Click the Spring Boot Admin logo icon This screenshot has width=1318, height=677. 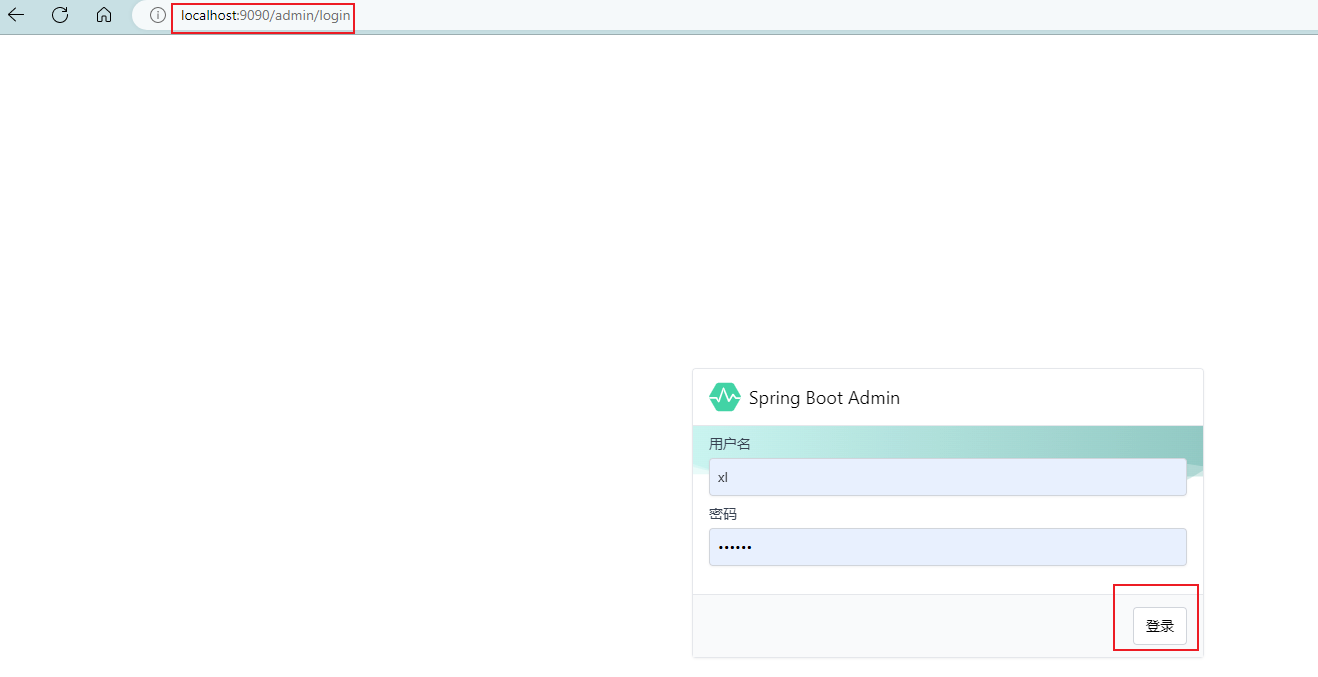[725, 397]
